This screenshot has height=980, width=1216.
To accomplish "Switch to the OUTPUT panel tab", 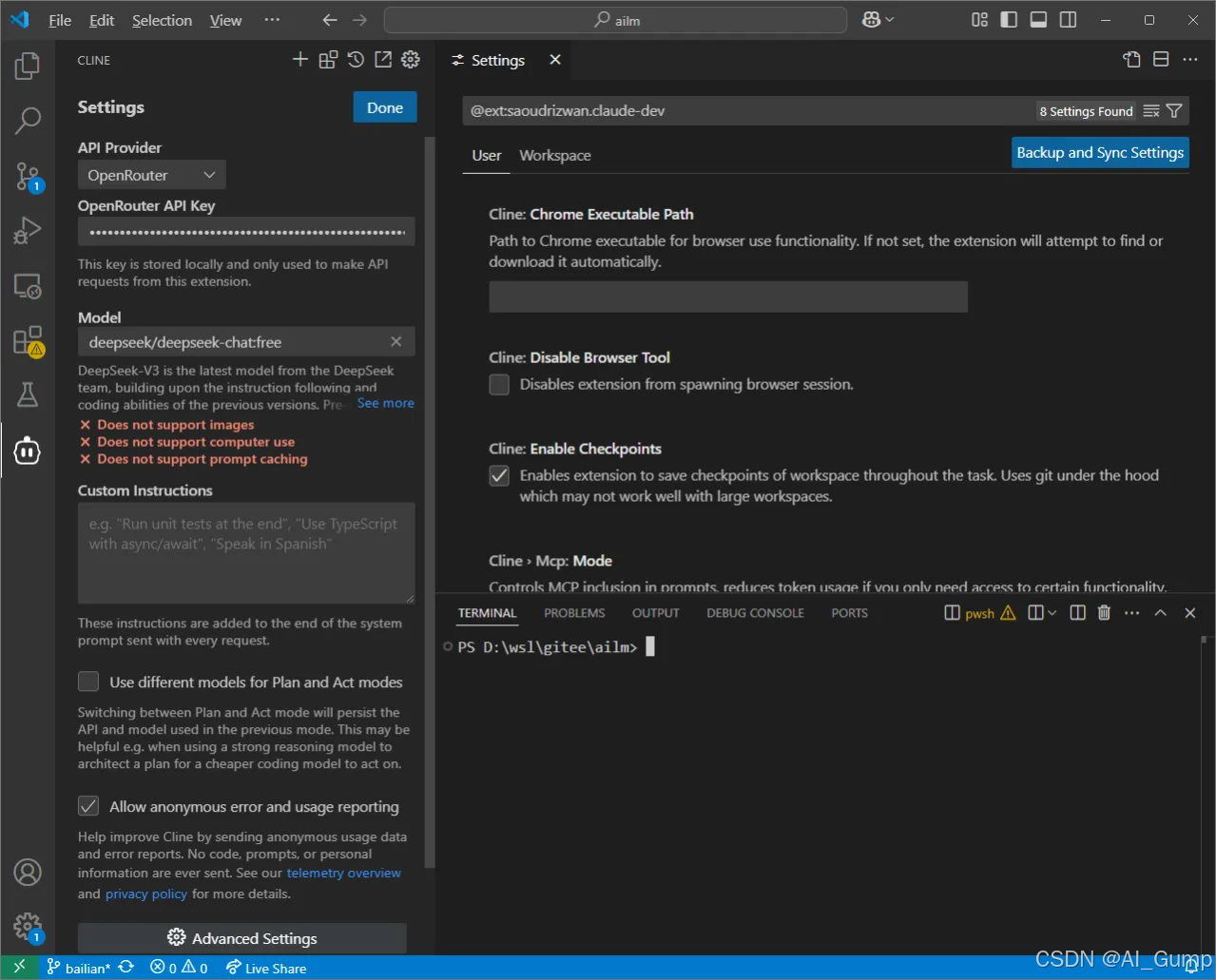I will click(x=656, y=613).
